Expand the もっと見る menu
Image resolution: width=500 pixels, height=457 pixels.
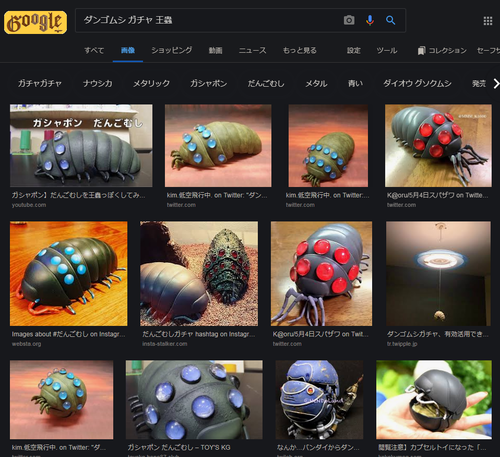tap(300, 51)
